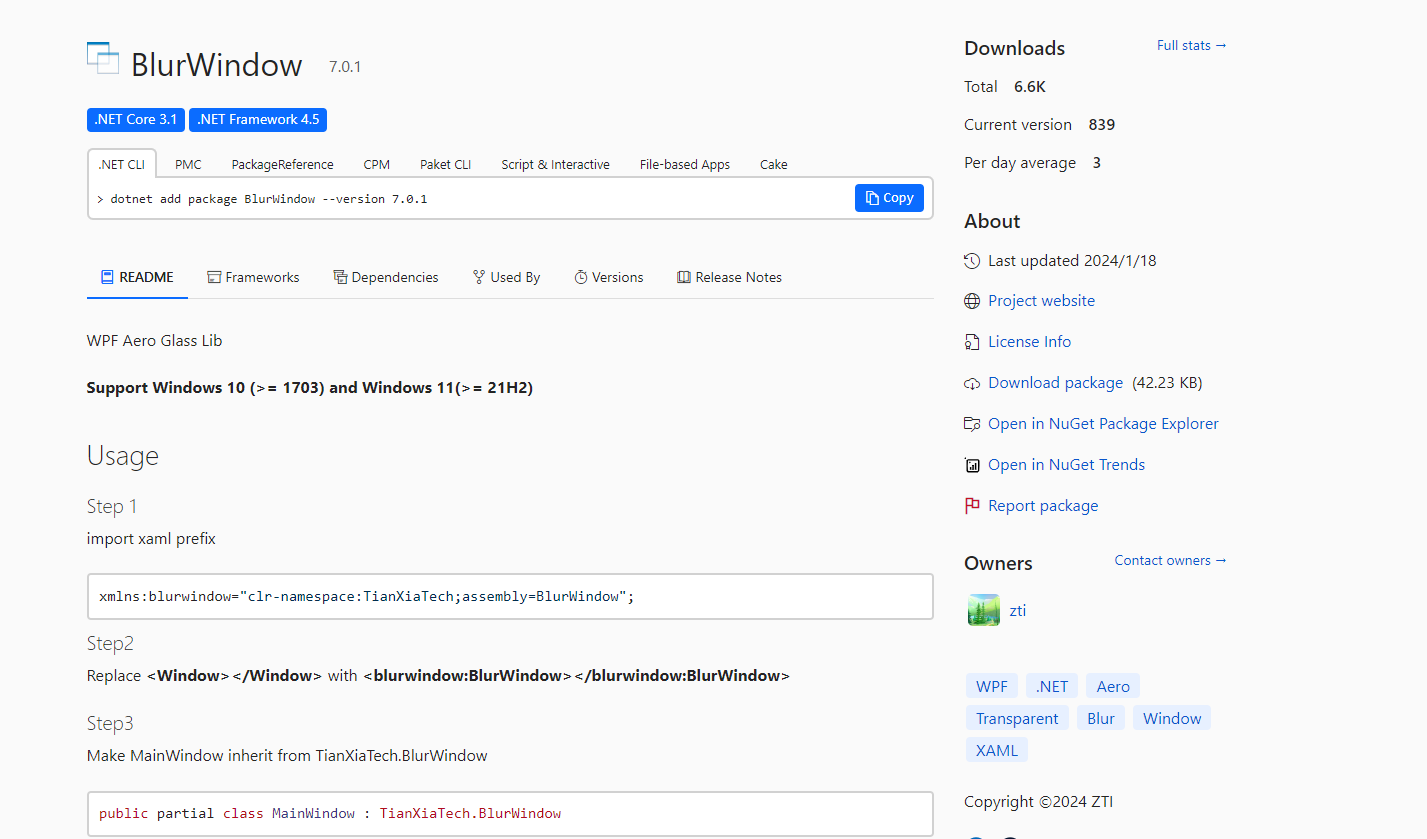The image size is (1427, 839).
Task: Click the Step3 heading
Action: pos(110,723)
